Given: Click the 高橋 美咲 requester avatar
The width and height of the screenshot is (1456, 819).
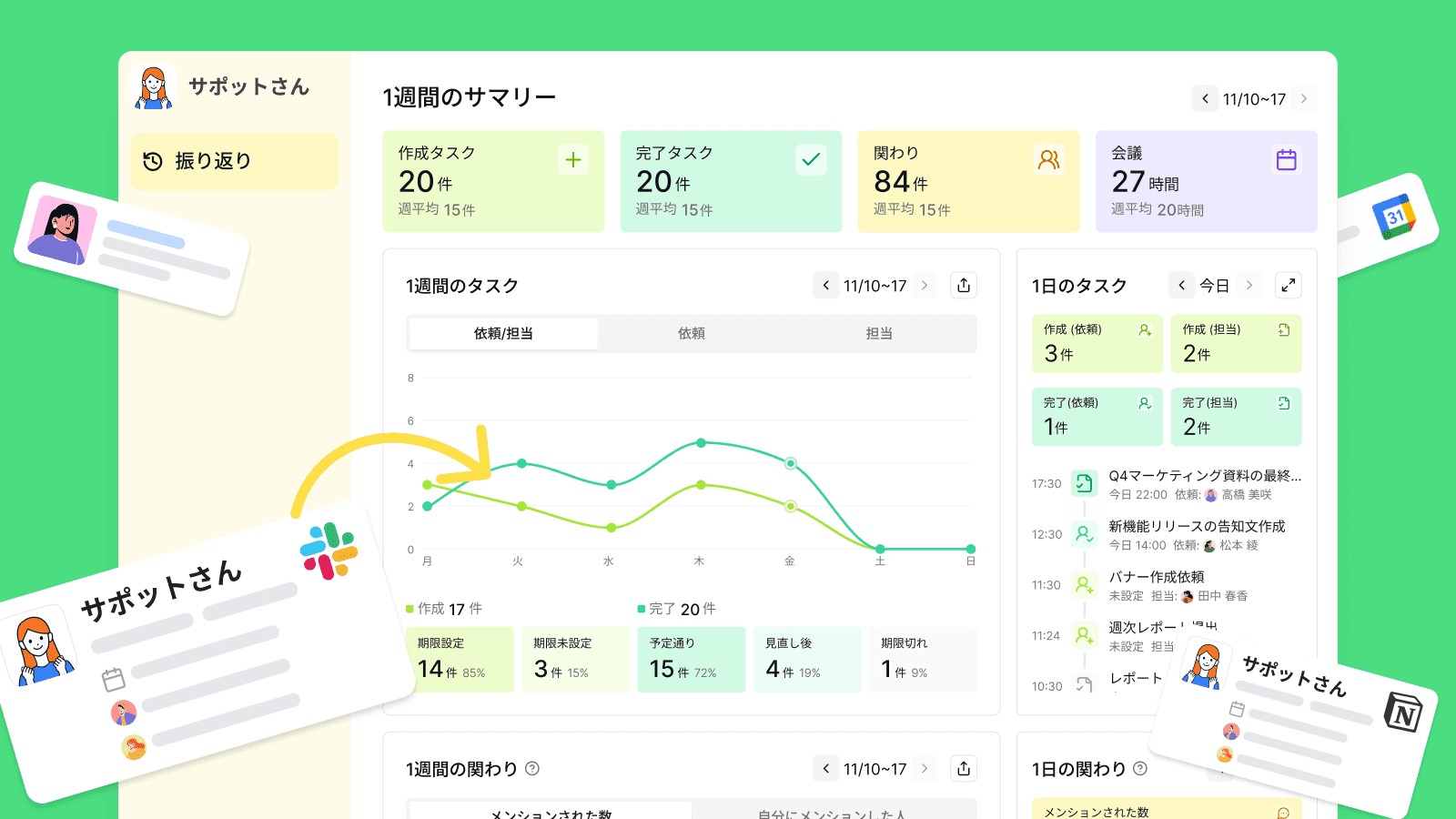Looking at the screenshot, I should coord(1210,495).
